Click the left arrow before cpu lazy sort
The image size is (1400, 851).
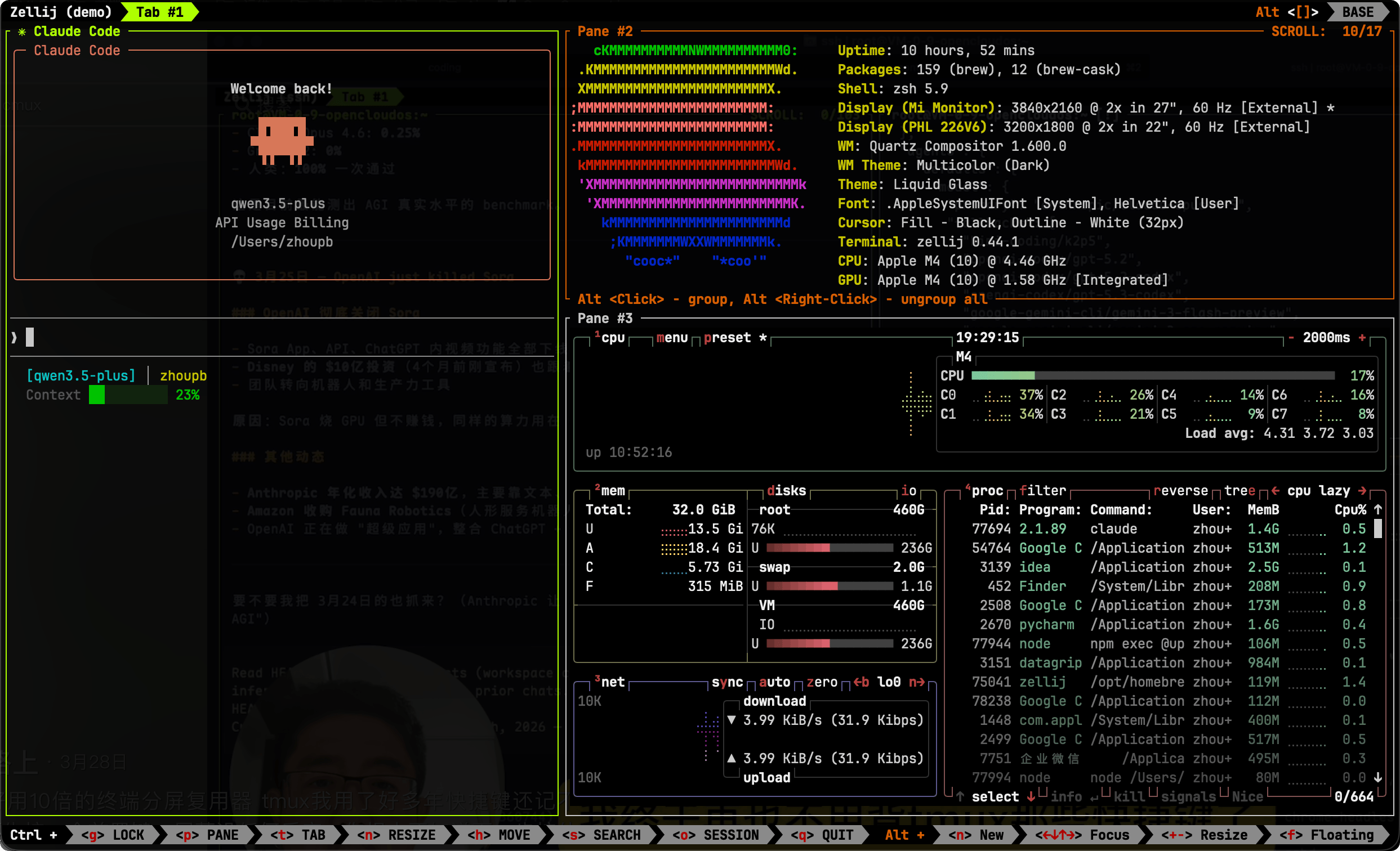1275,490
